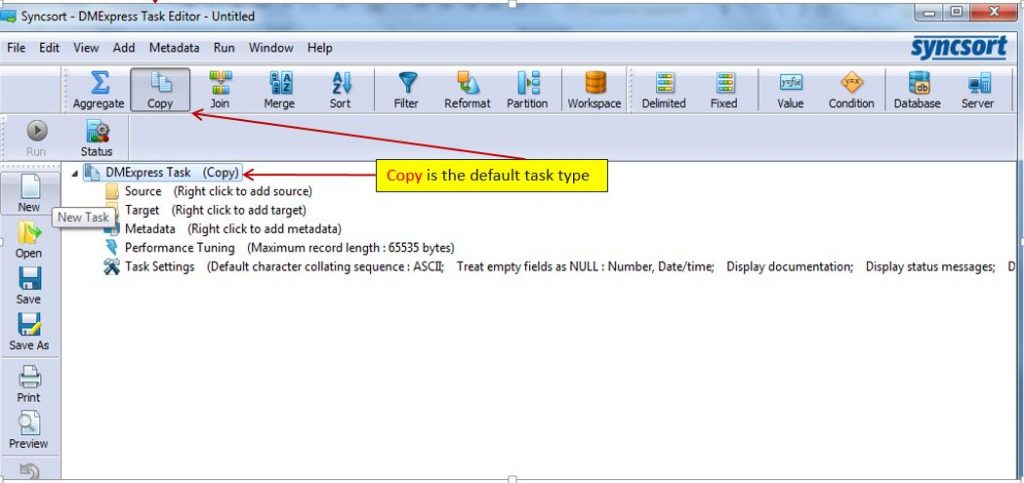Save the current task
The width and height of the screenshot is (1024, 483).
29,285
